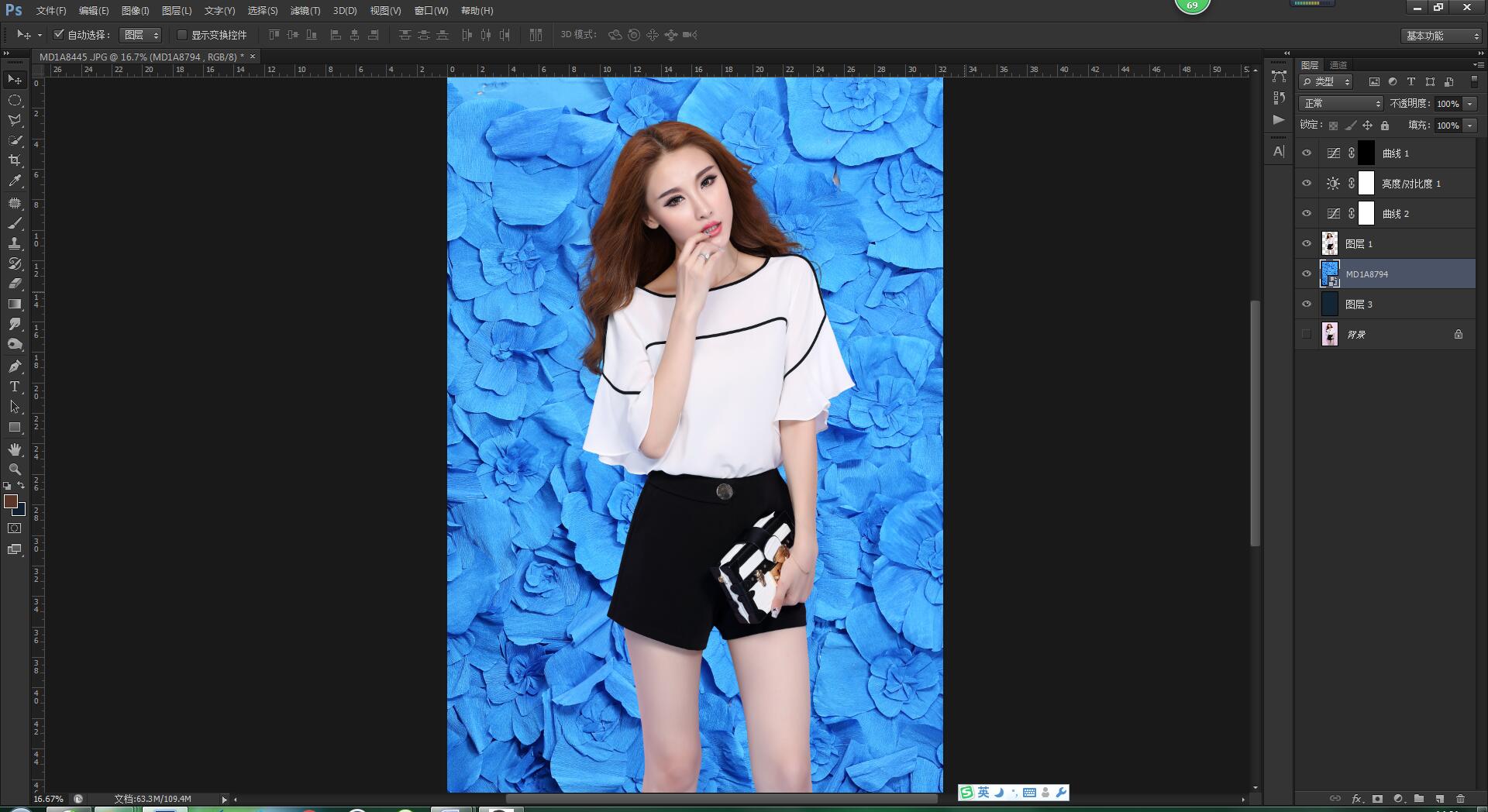1488x812 pixels.
Task: Open the Sogou input method 英 toggle
Action: pyautogui.click(x=983, y=793)
